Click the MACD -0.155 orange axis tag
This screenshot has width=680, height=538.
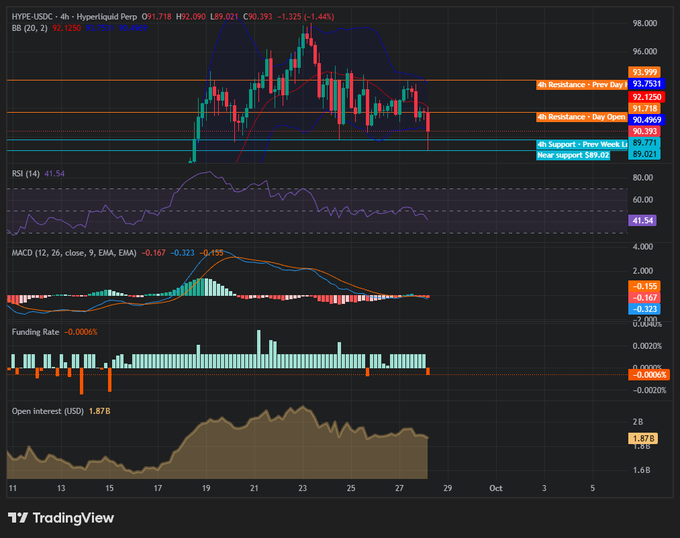pyautogui.click(x=644, y=286)
